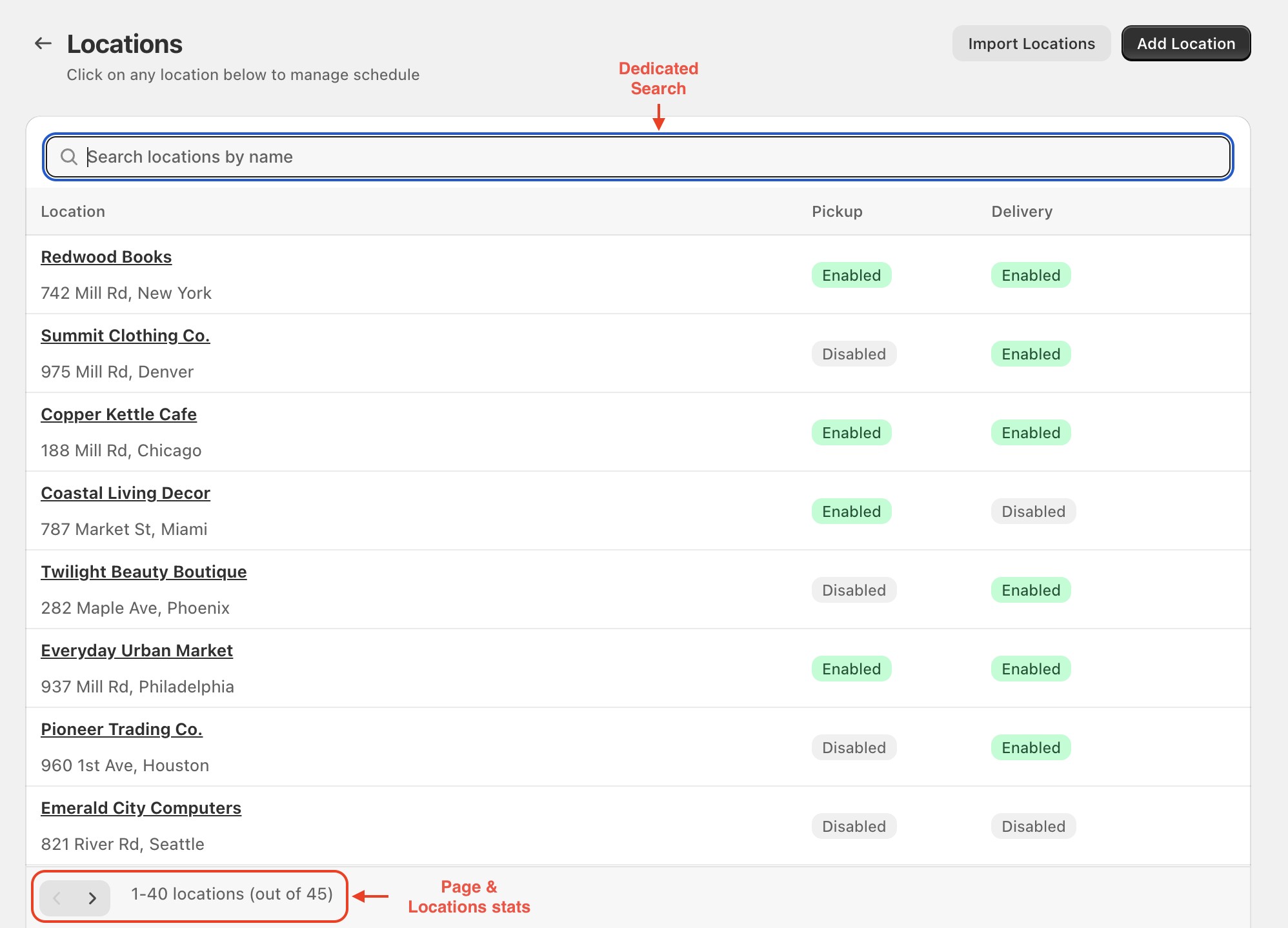
Task: Open the Pioneer Trading Co. location
Action: (122, 729)
